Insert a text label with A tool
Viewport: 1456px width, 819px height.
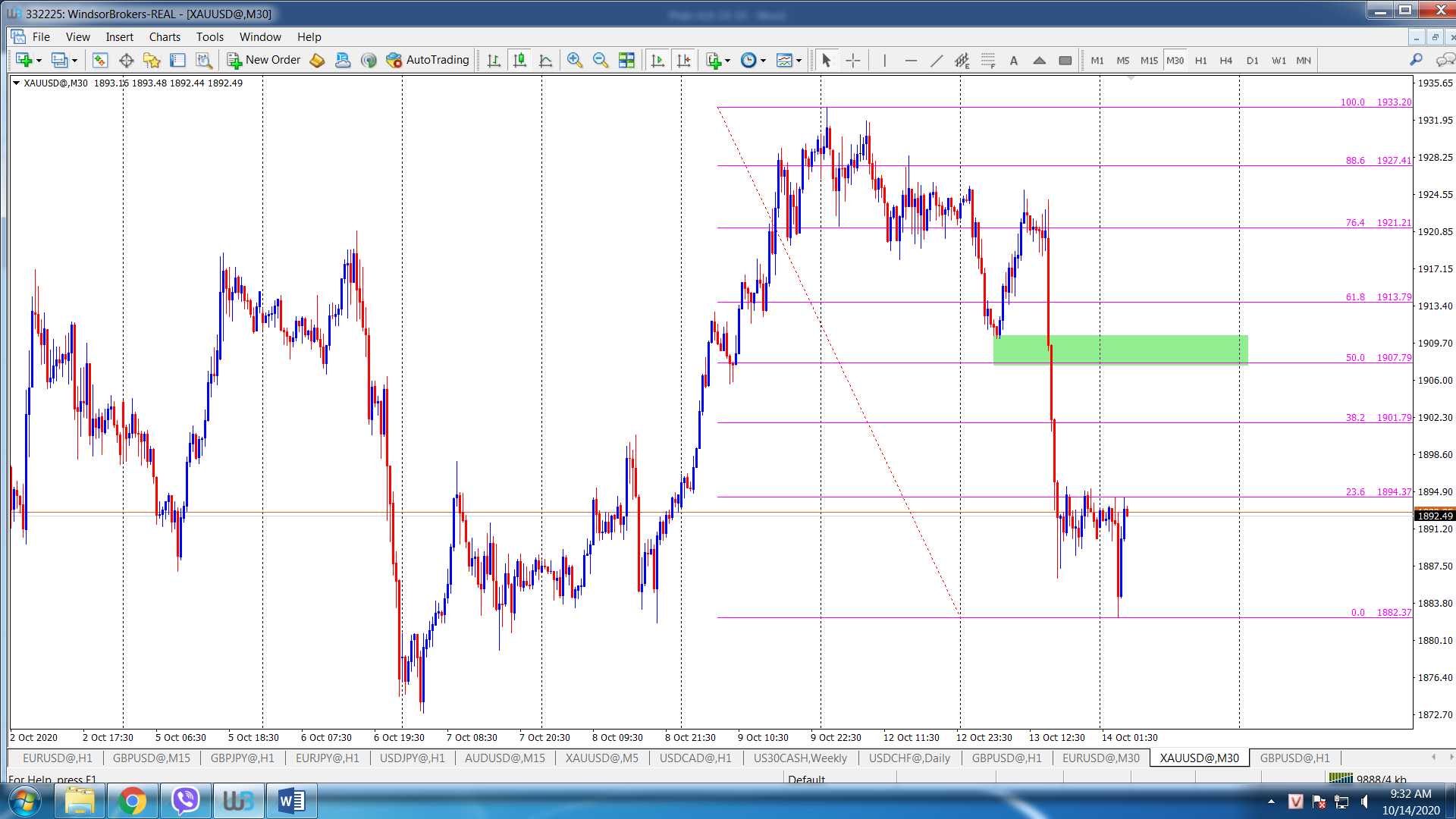1014,61
